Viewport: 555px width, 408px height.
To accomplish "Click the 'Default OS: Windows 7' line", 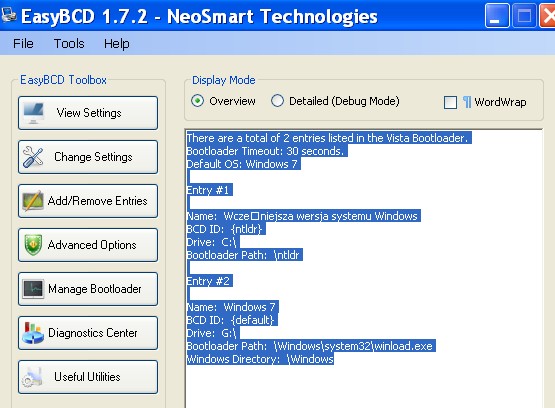I will tap(244, 164).
